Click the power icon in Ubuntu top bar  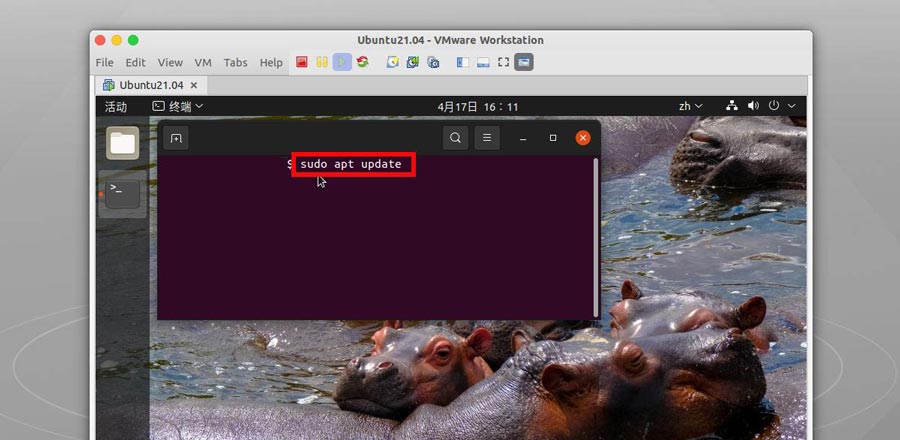tap(774, 106)
